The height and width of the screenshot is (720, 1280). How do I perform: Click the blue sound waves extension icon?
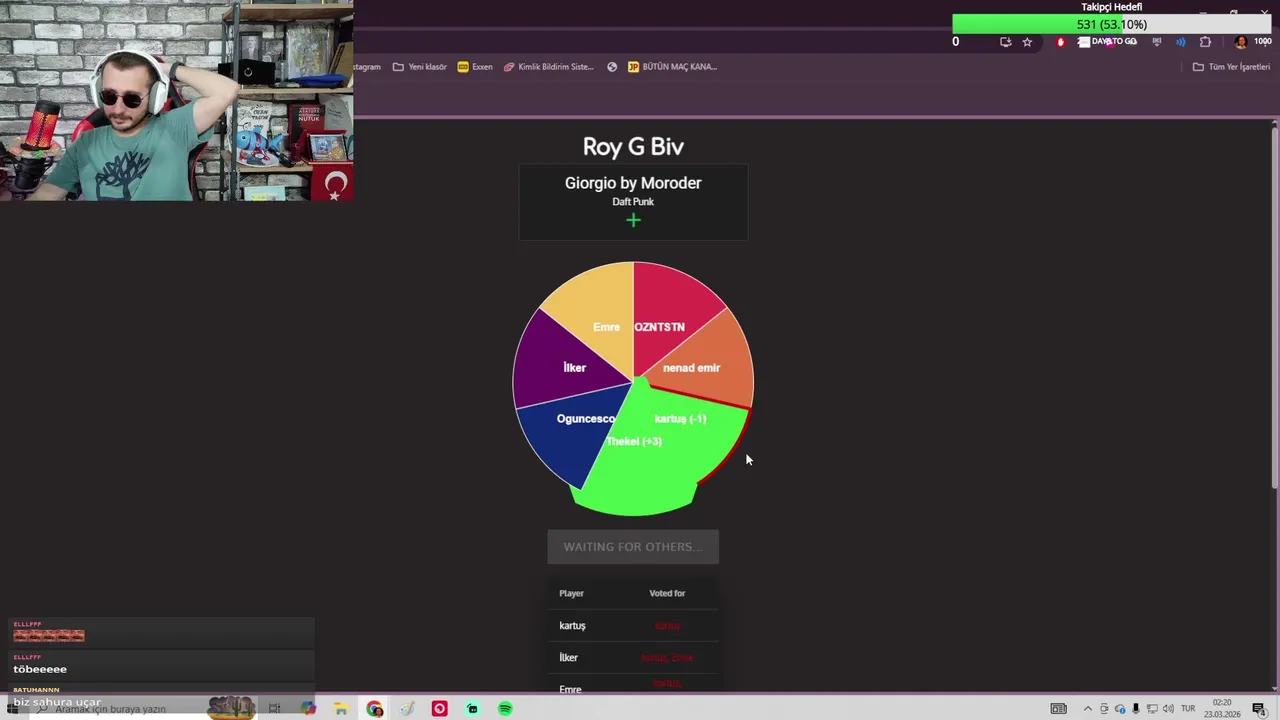click(1181, 42)
